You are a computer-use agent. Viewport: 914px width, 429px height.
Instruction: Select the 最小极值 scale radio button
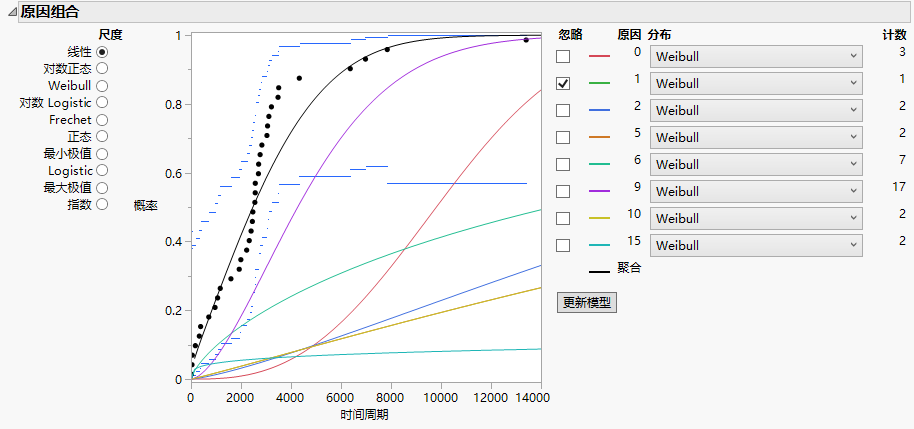102,154
